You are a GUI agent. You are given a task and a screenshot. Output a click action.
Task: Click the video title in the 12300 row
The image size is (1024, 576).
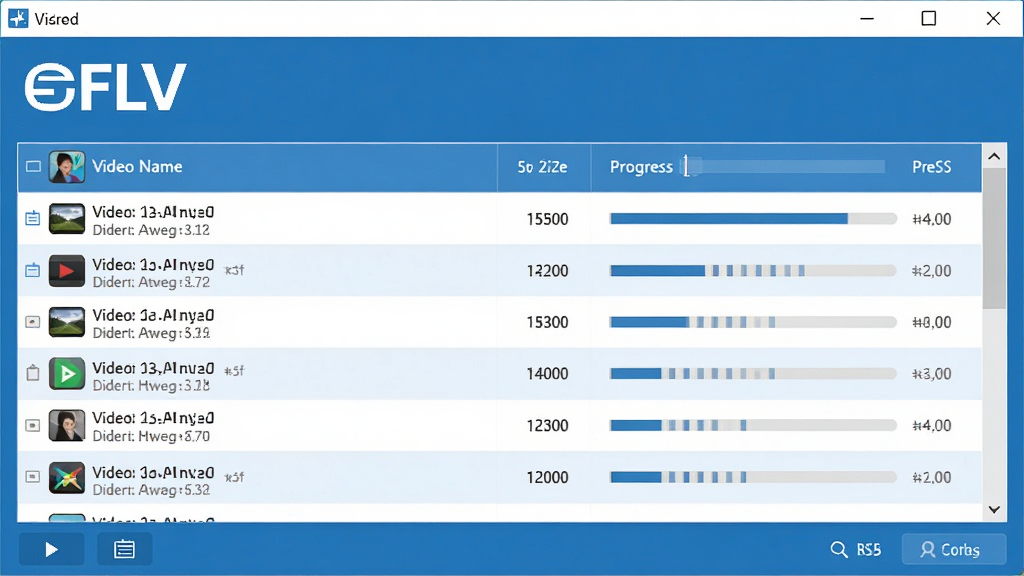(153, 418)
